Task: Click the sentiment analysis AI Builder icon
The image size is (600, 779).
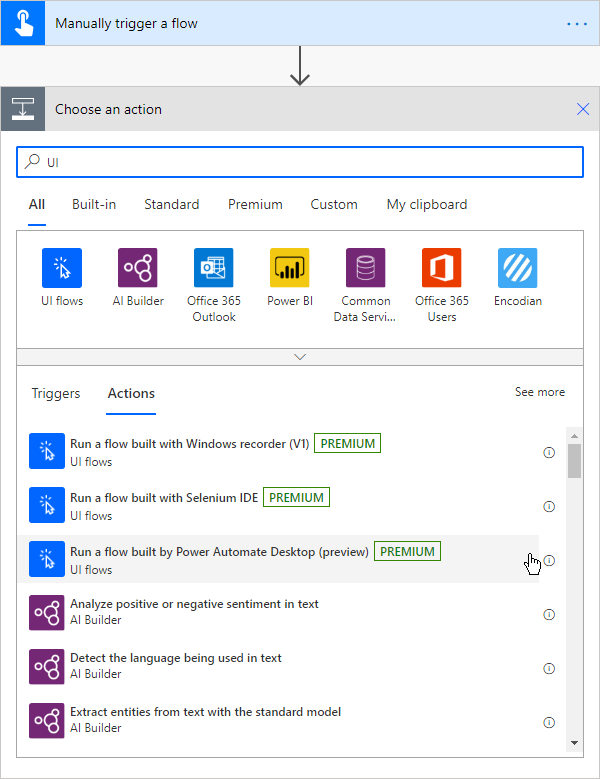Action: 47,613
